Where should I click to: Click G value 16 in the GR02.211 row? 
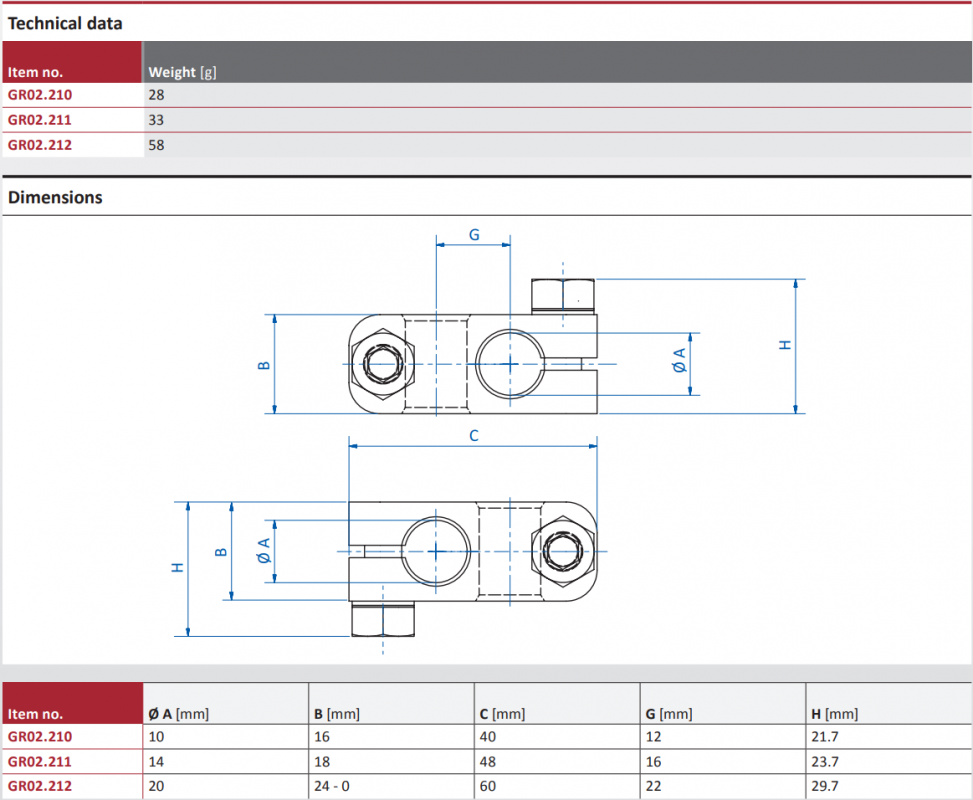pyautogui.click(x=653, y=762)
